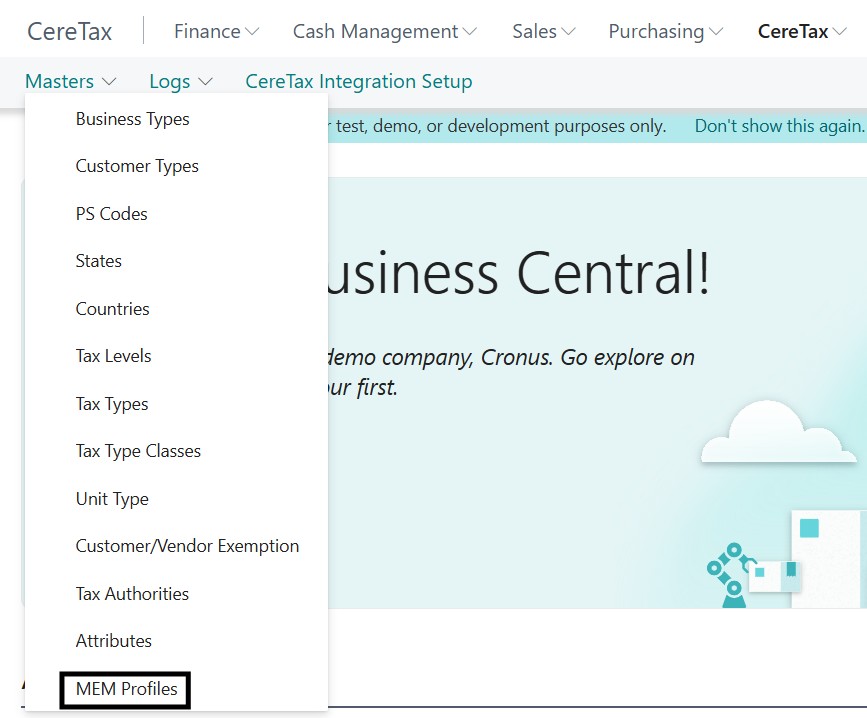Screen dimensions: 867x718
Task: Expand the Cash Management menu
Action: tap(384, 32)
